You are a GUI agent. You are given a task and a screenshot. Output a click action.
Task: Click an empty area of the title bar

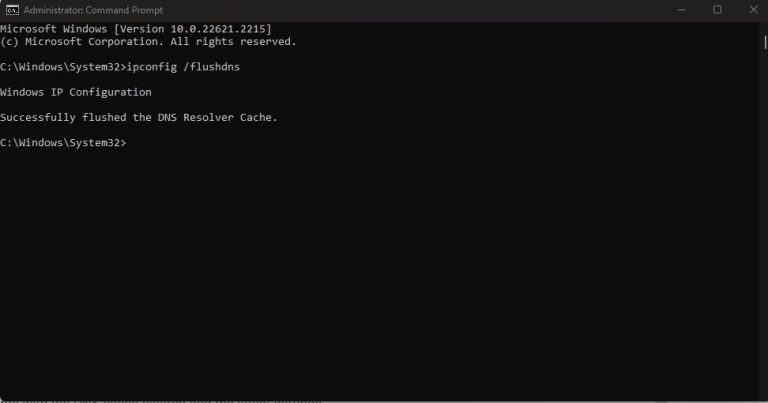click(x=400, y=9)
